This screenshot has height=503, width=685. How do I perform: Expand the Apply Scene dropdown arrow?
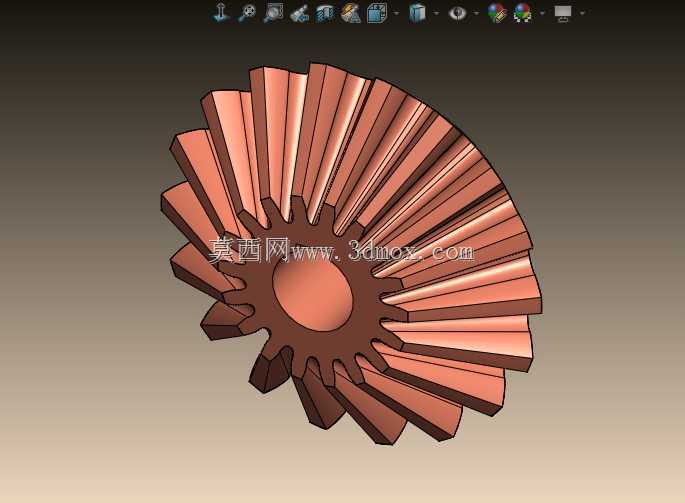(542, 14)
